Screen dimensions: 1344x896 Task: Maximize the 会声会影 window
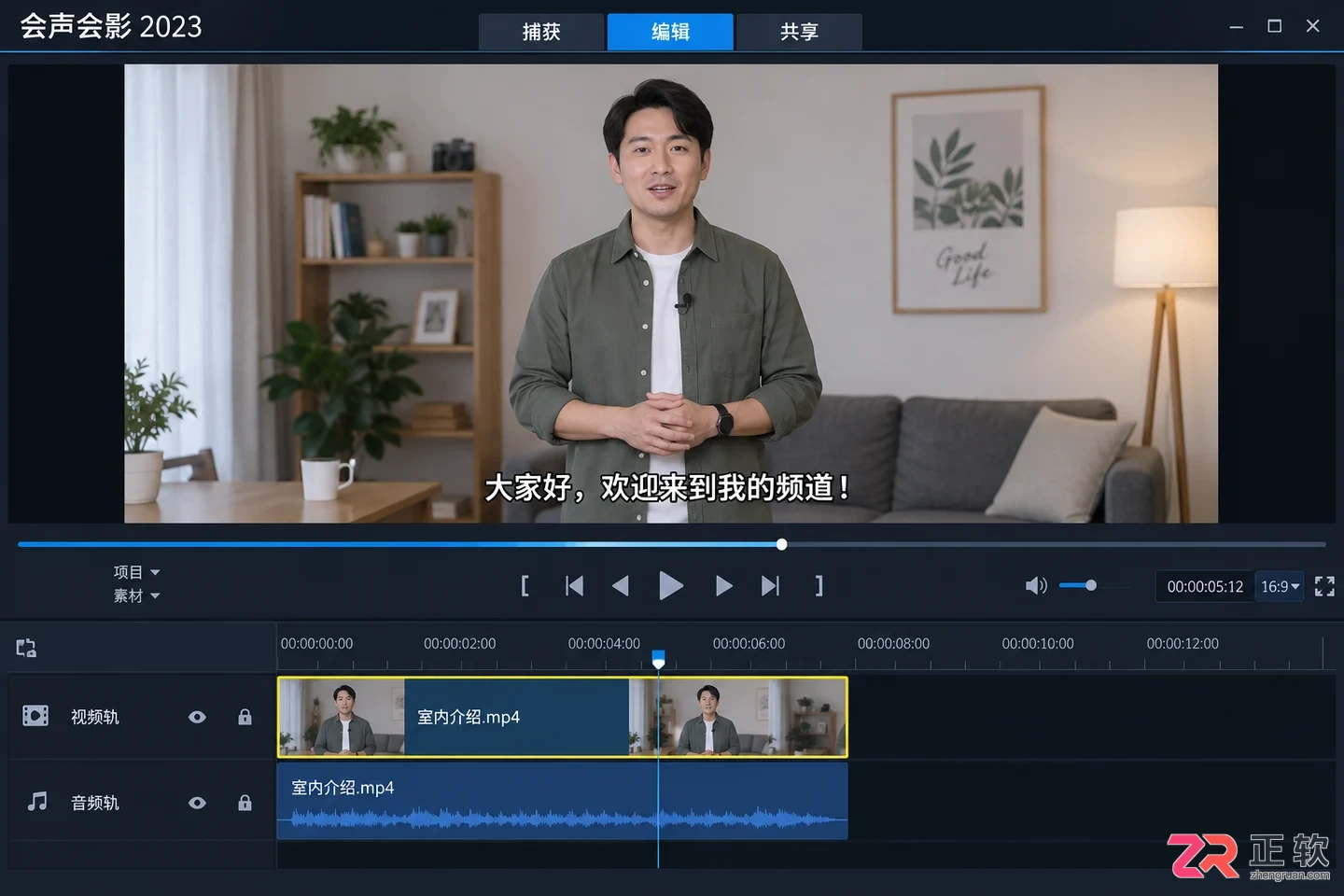(x=1275, y=26)
